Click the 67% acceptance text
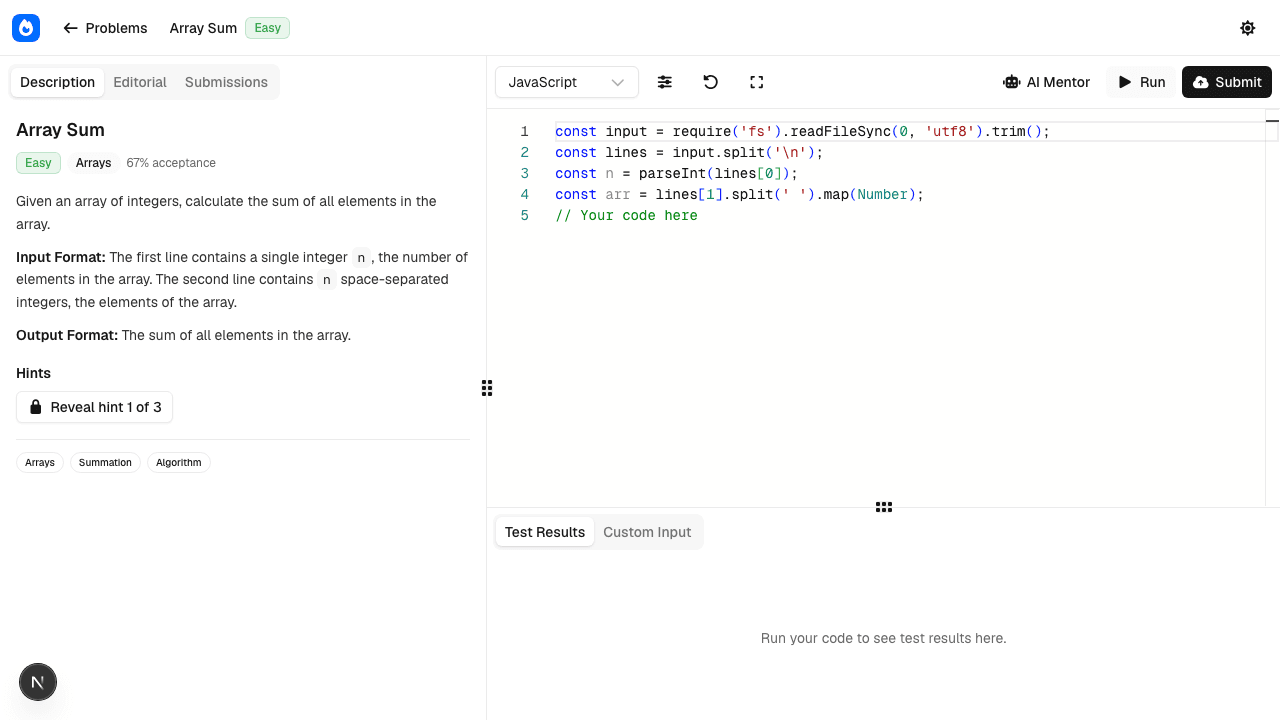The width and height of the screenshot is (1280, 720). tap(171, 163)
